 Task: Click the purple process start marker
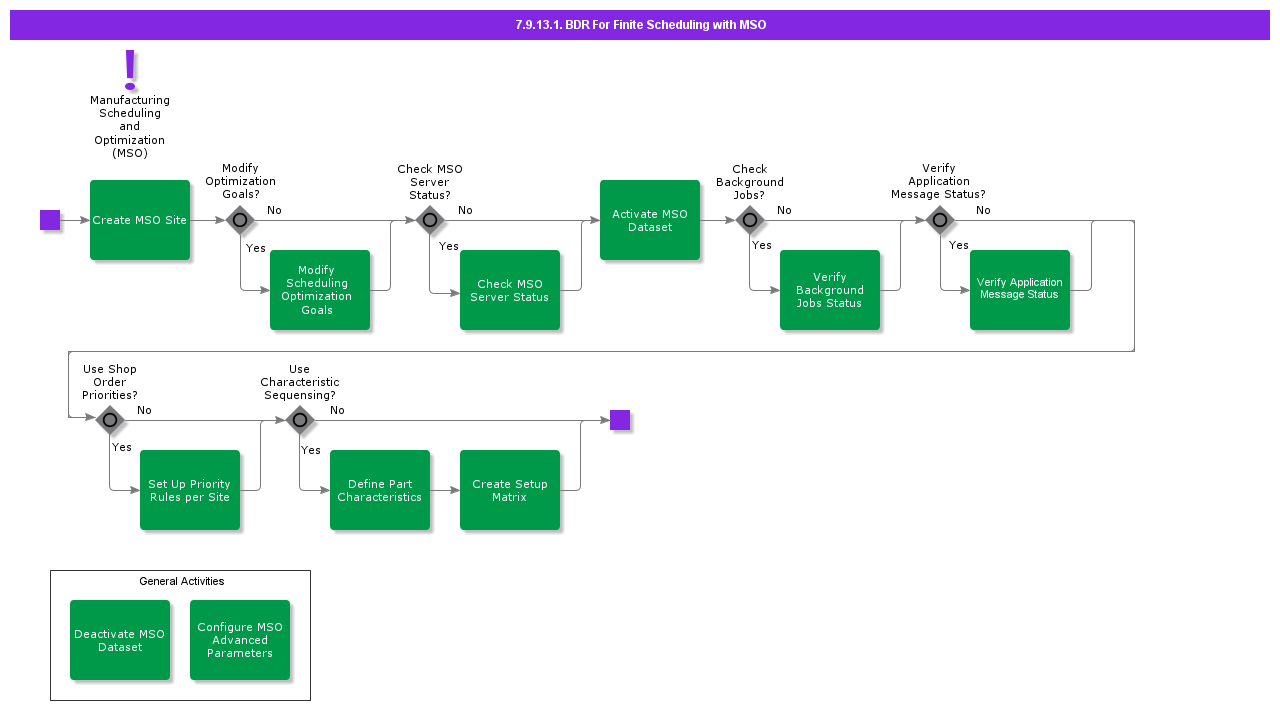coord(50,220)
